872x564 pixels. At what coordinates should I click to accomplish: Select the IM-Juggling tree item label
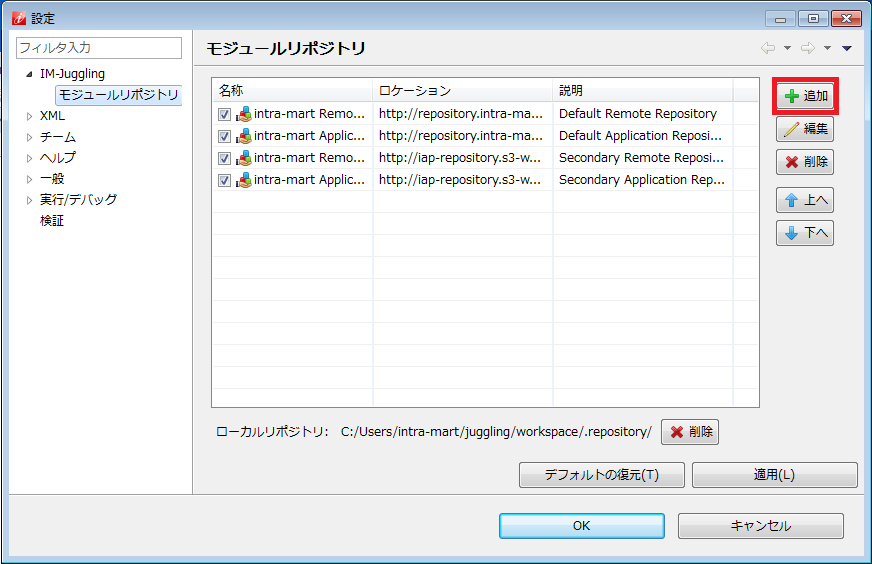[x=72, y=74]
